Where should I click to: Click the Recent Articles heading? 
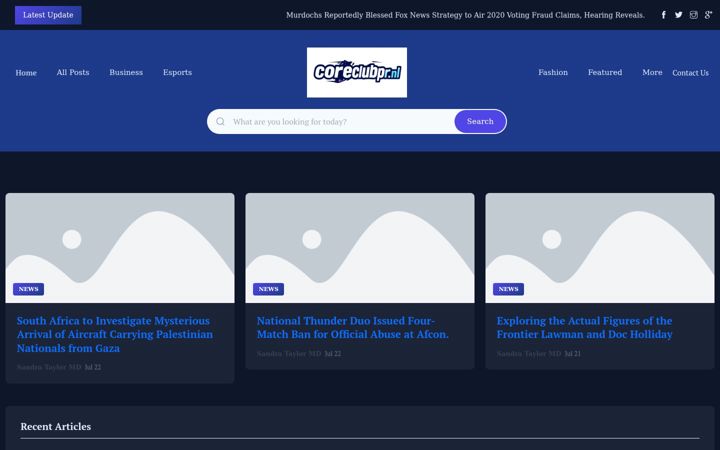pos(56,427)
